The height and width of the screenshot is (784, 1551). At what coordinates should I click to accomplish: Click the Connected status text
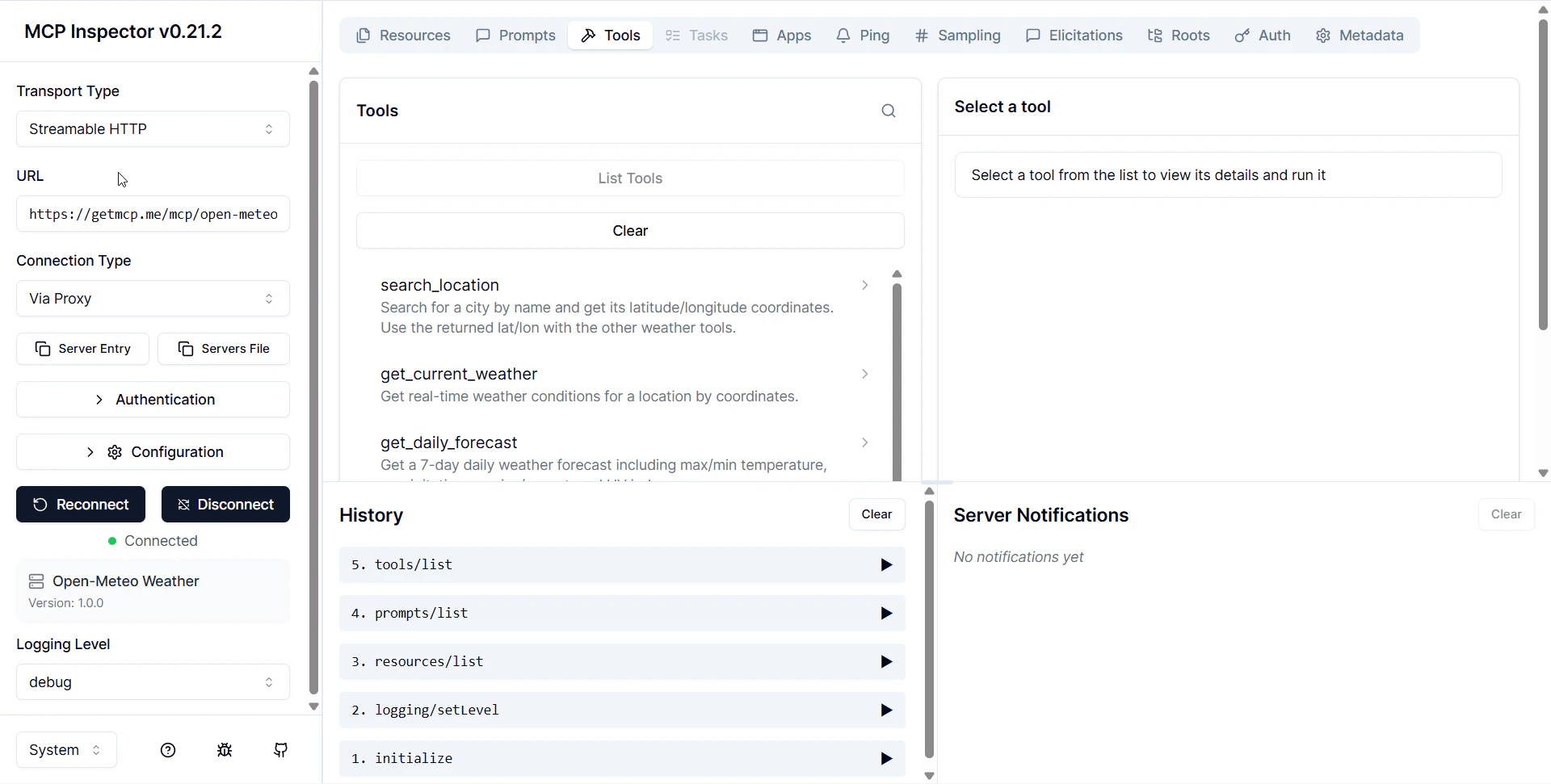[x=161, y=541]
